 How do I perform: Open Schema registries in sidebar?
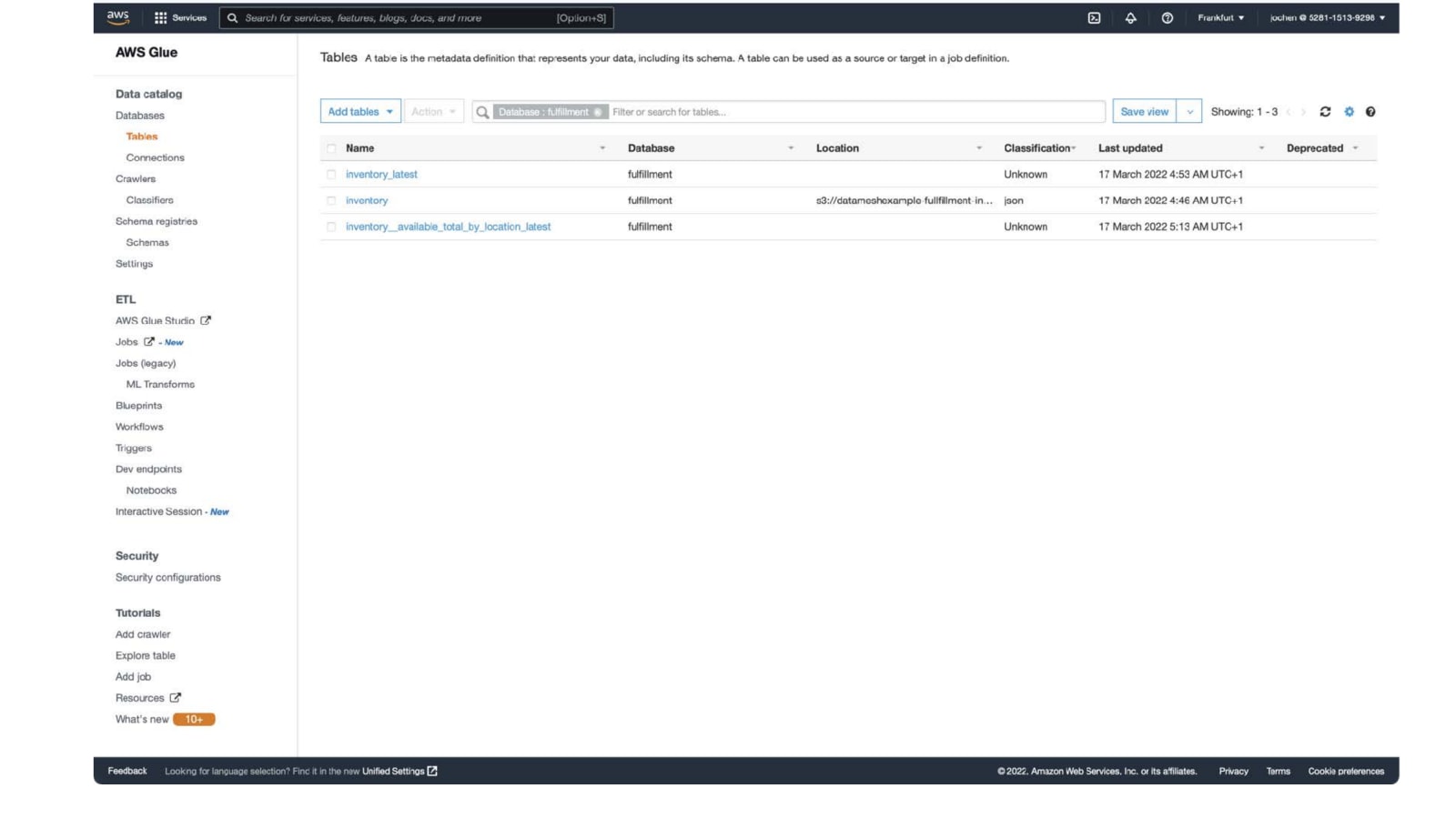pyautogui.click(x=157, y=221)
